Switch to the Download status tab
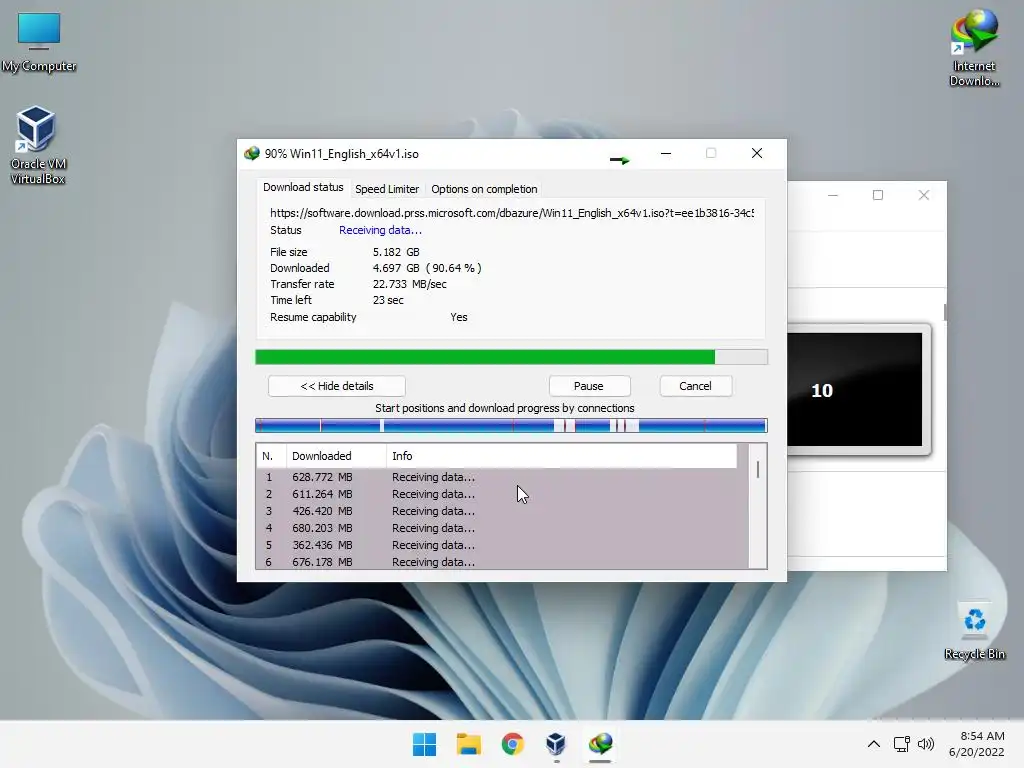Screen dimensions: 1024x768 click(303, 187)
